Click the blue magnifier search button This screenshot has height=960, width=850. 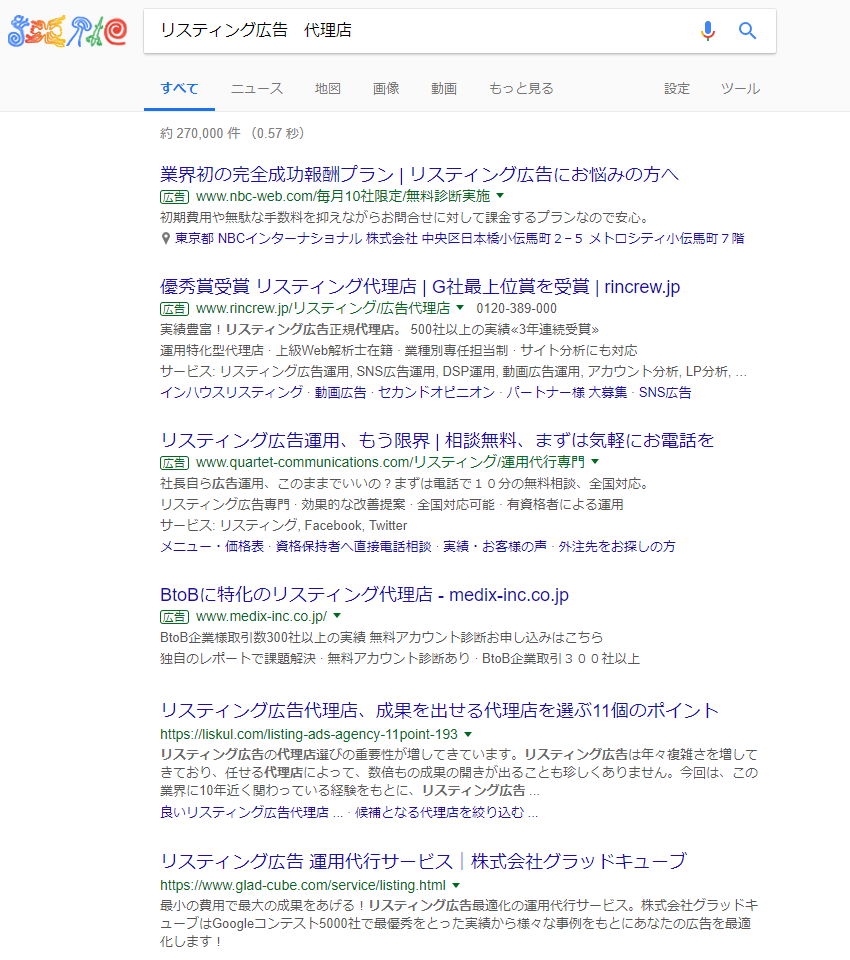click(747, 30)
